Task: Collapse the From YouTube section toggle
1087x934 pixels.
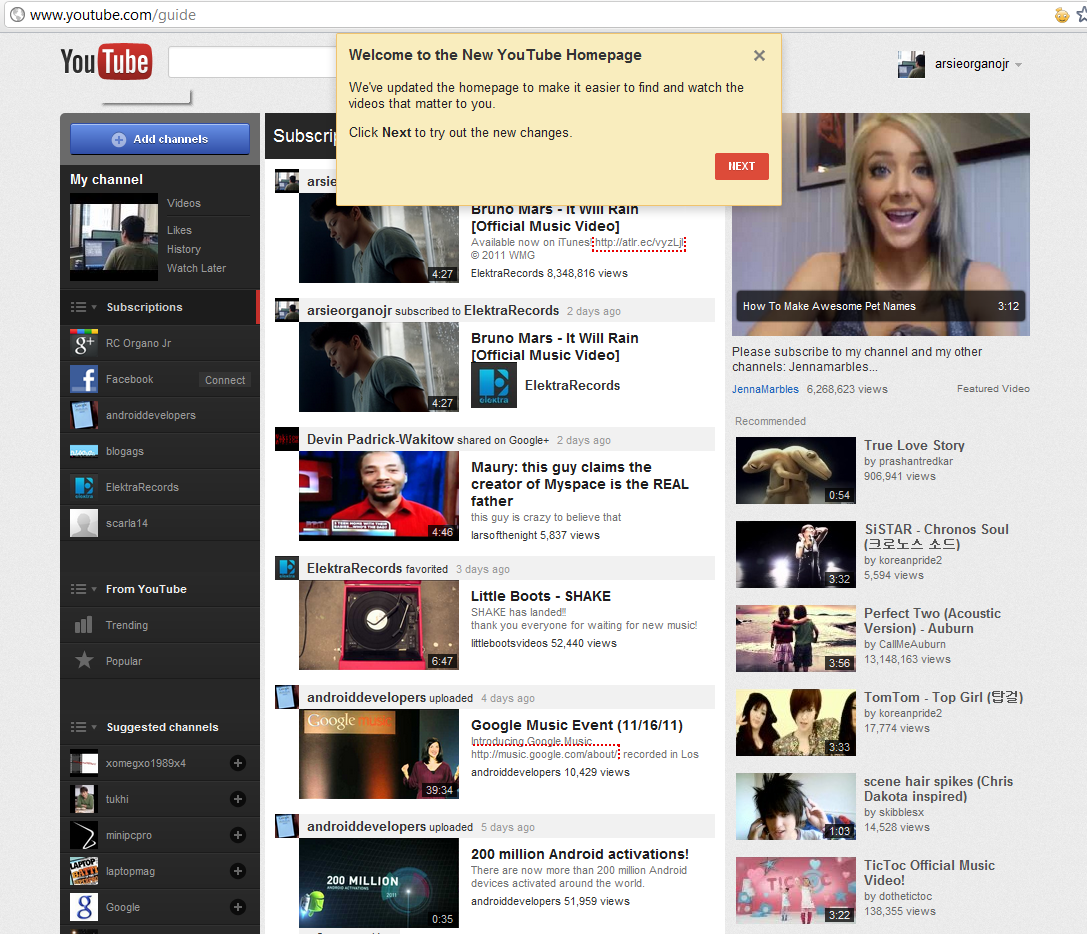Action: point(83,589)
